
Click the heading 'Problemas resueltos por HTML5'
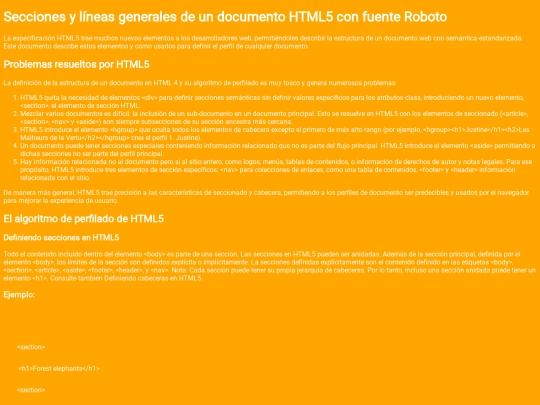[76, 64]
